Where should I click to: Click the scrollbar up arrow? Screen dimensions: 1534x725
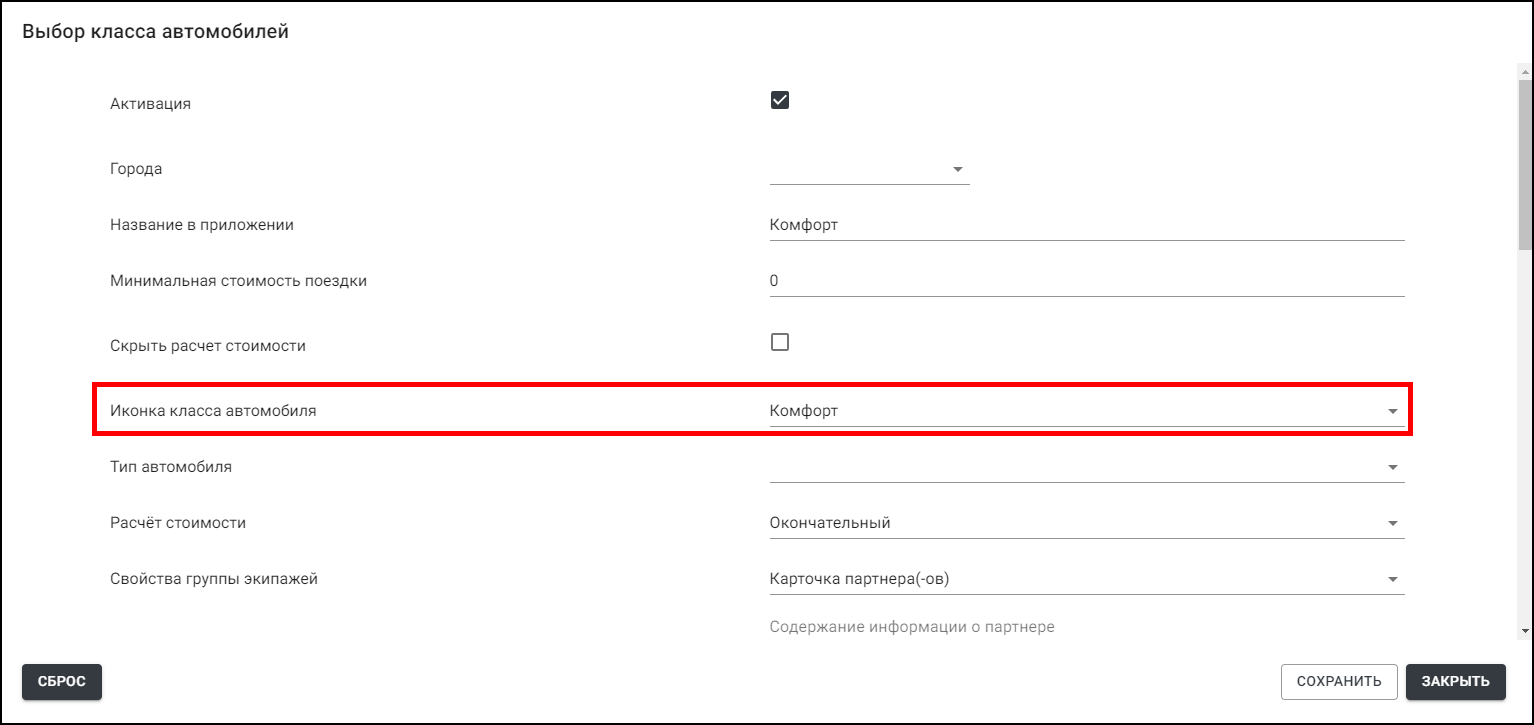[x=1524, y=71]
